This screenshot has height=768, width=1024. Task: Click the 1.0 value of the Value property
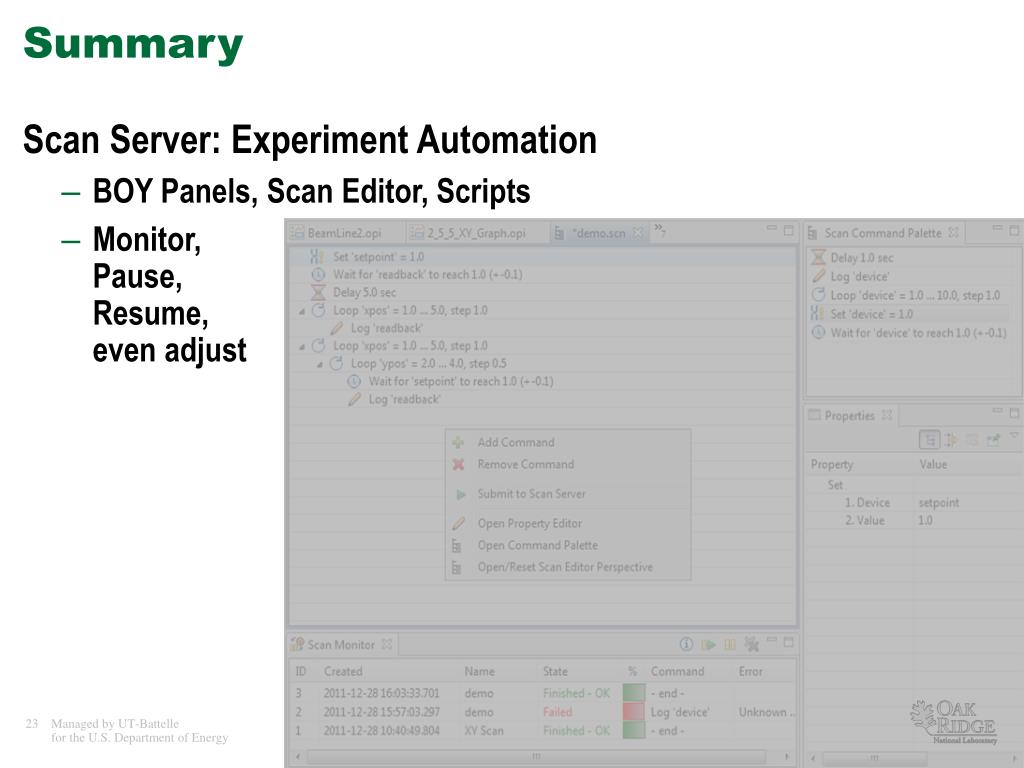(x=925, y=520)
